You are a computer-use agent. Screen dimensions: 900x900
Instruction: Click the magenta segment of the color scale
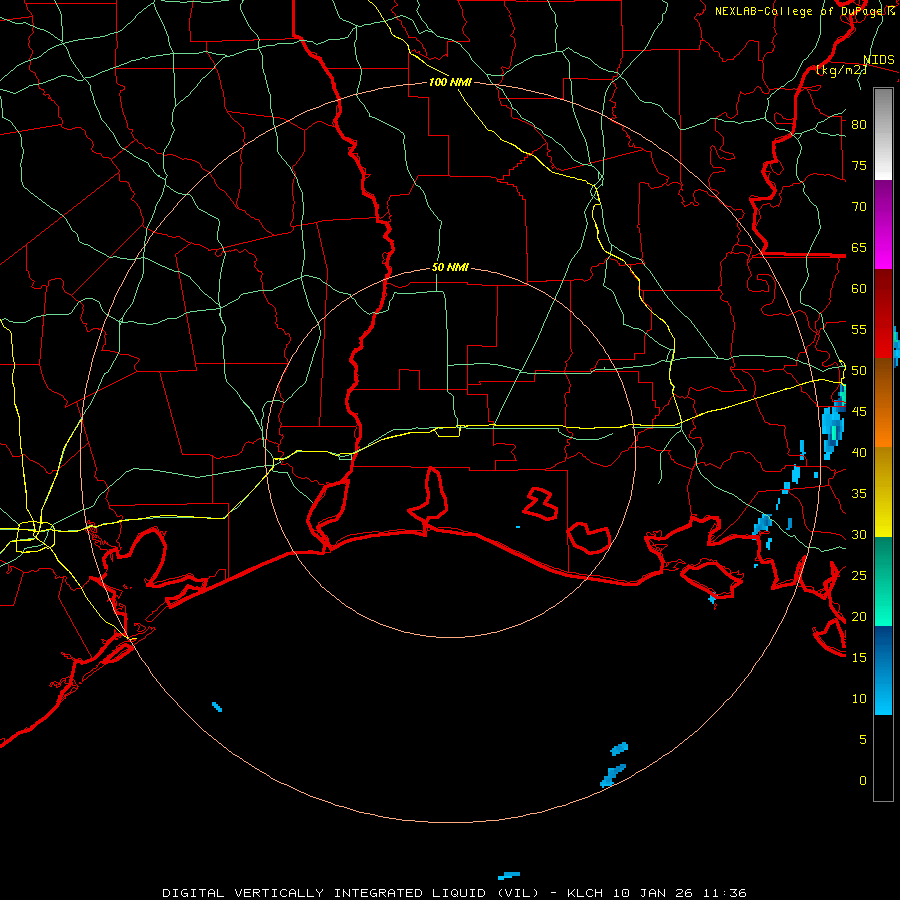883,224
